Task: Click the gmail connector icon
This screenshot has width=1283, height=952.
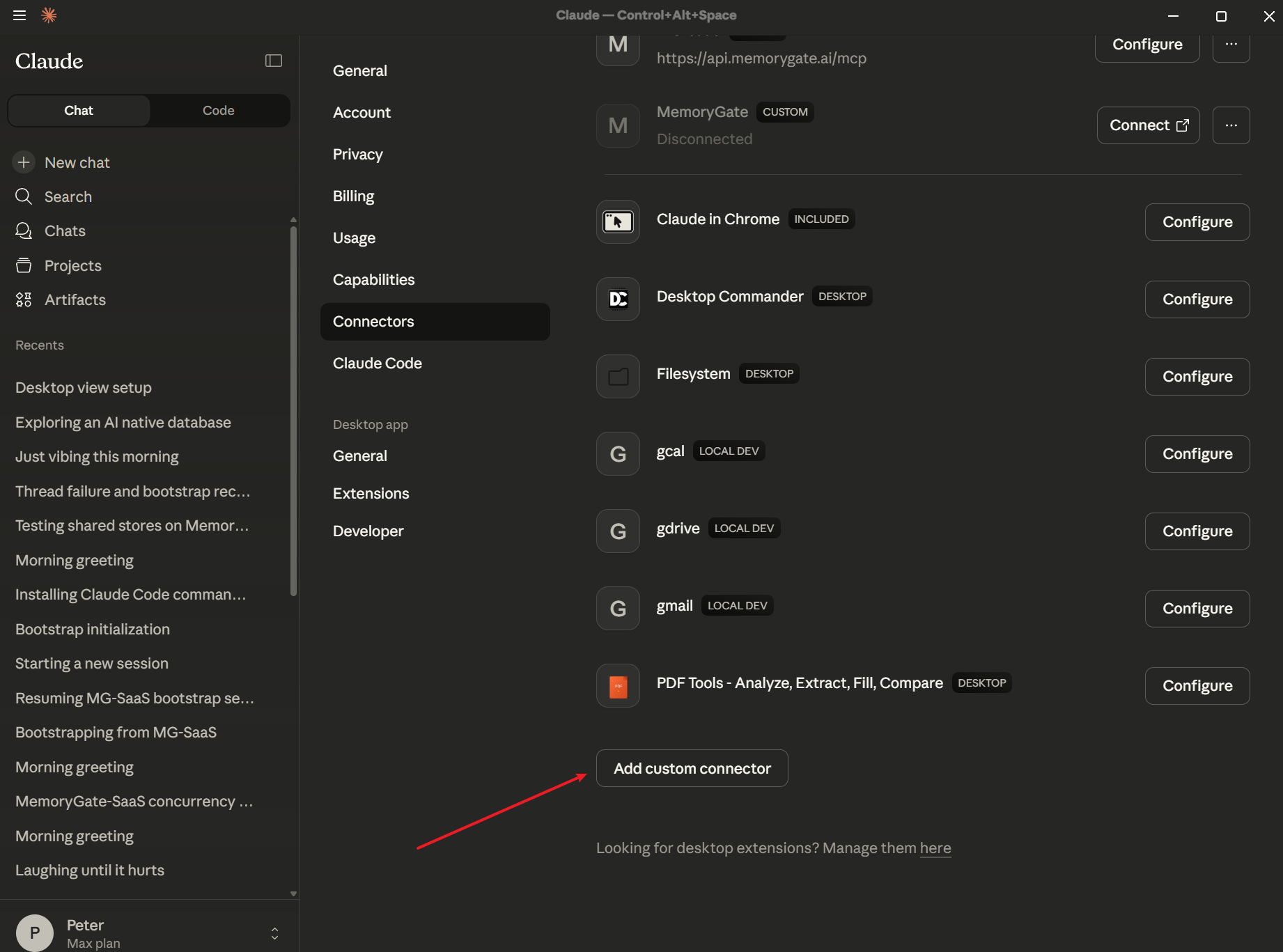Action: click(x=617, y=608)
